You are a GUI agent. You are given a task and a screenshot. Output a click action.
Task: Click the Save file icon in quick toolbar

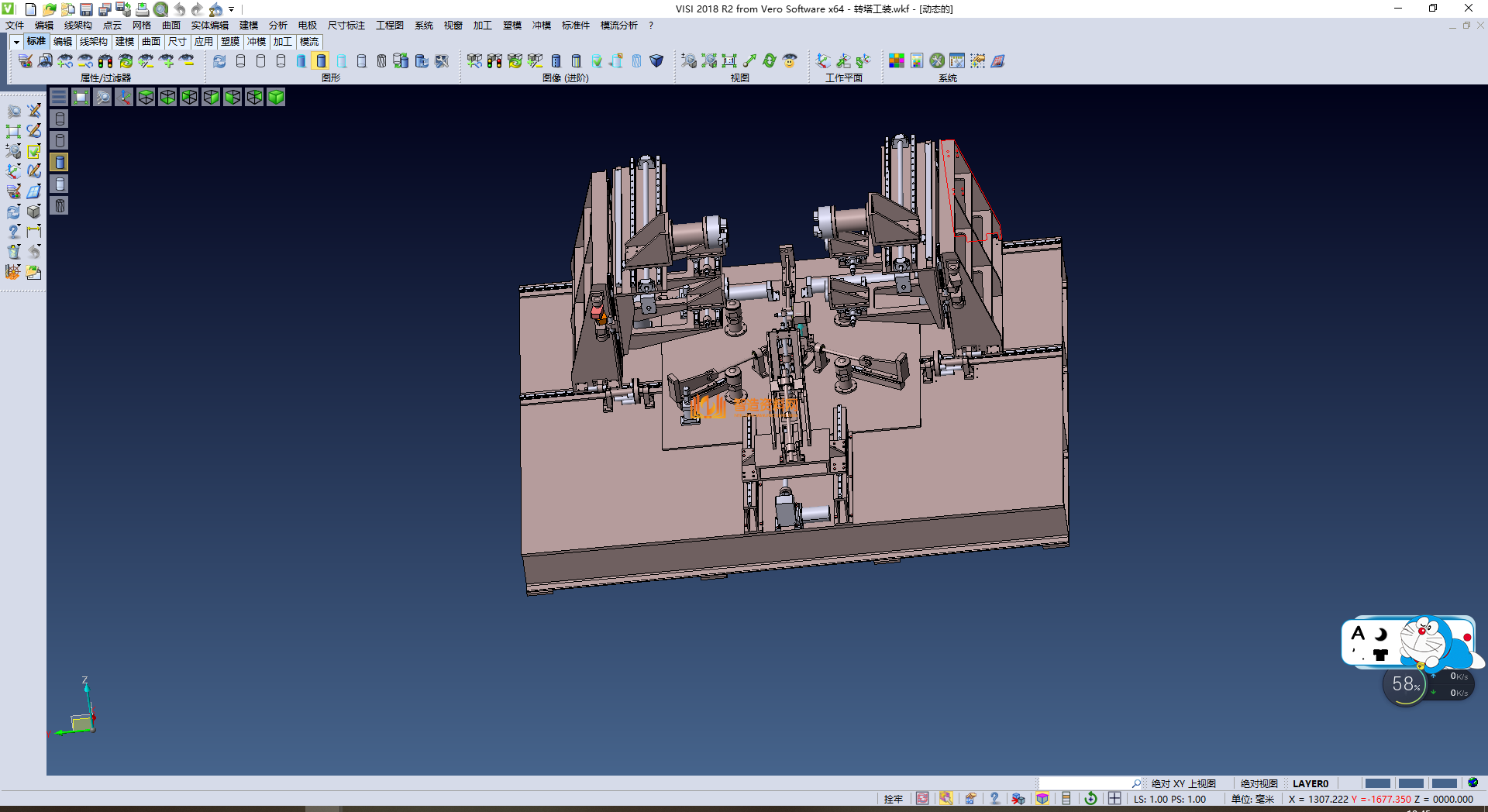point(86,9)
